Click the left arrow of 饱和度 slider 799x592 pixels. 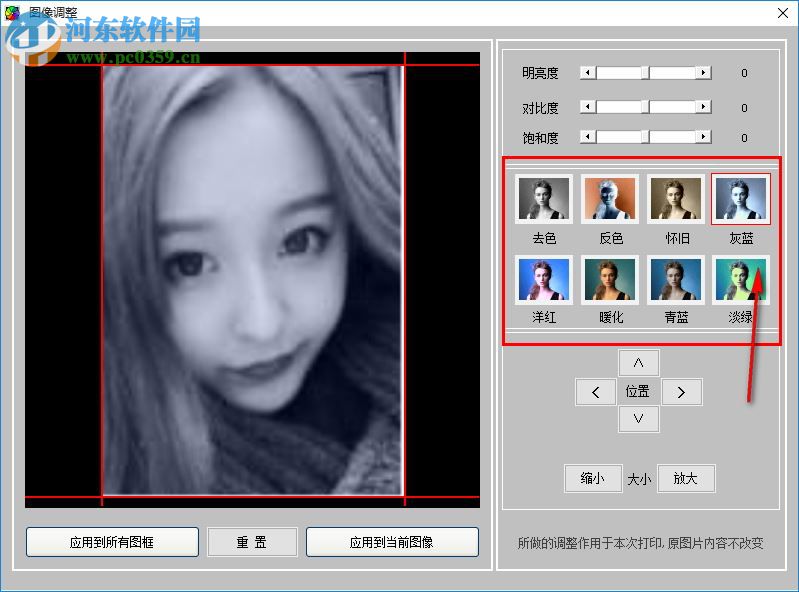coord(588,137)
